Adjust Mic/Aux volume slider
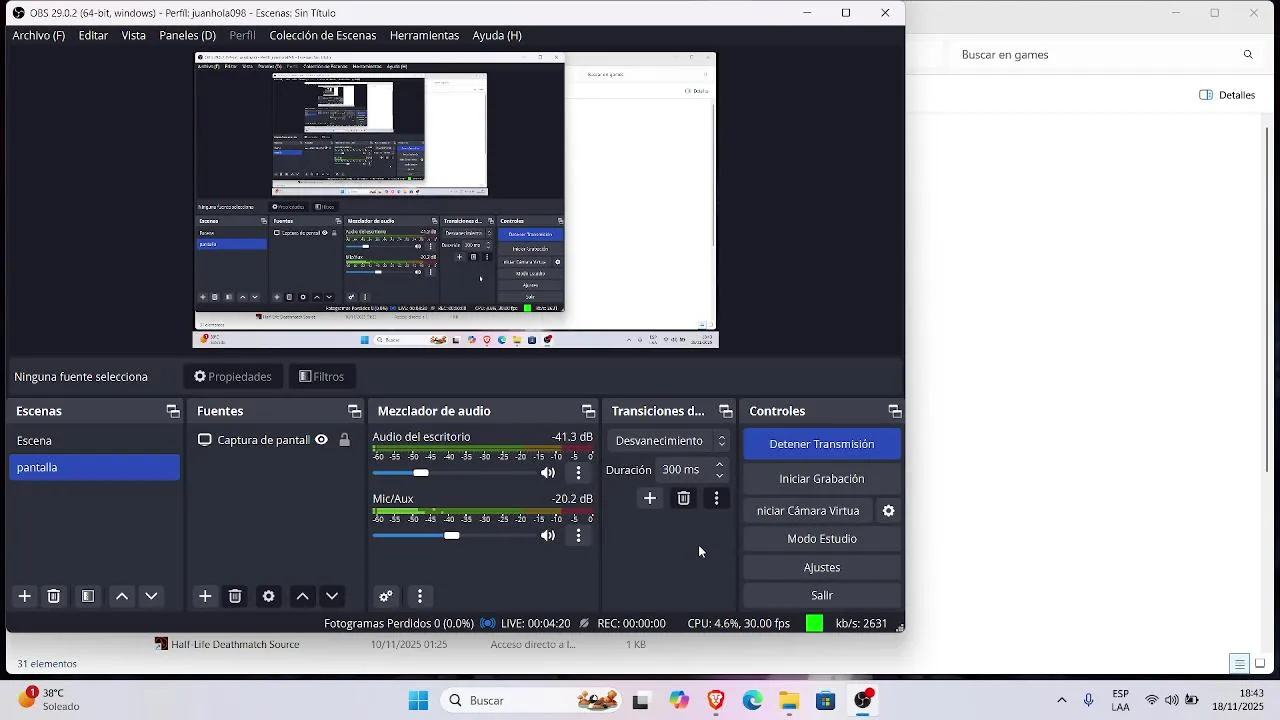 click(453, 536)
